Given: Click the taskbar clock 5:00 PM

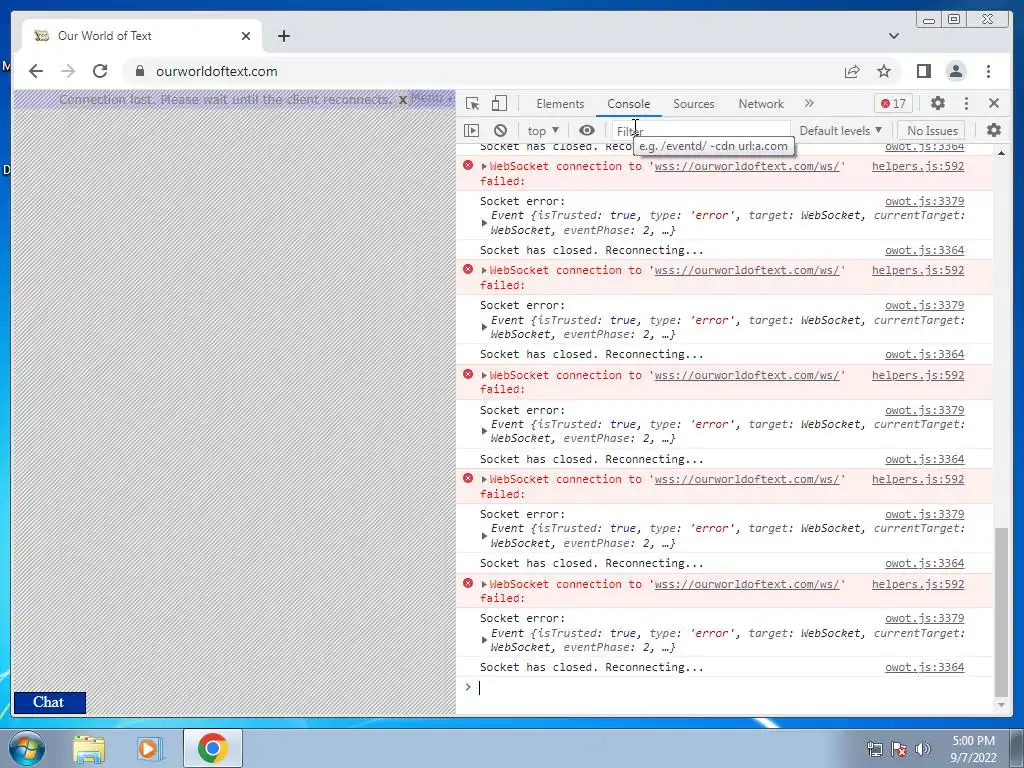Looking at the screenshot, I should click(973, 741).
